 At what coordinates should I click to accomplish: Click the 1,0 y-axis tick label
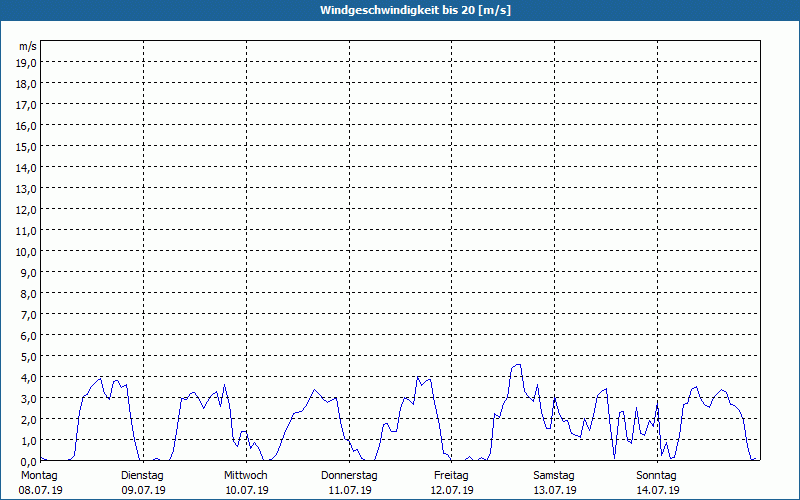pos(29,440)
